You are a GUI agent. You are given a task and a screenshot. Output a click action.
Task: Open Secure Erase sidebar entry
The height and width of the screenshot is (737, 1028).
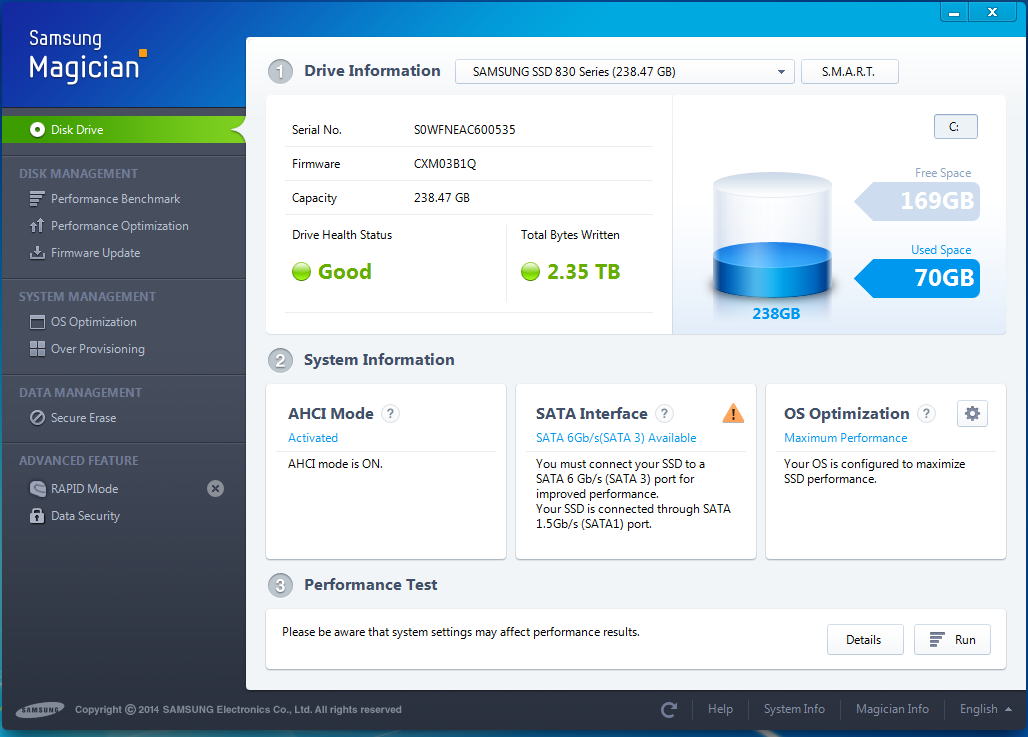click(x=83, y=418)
